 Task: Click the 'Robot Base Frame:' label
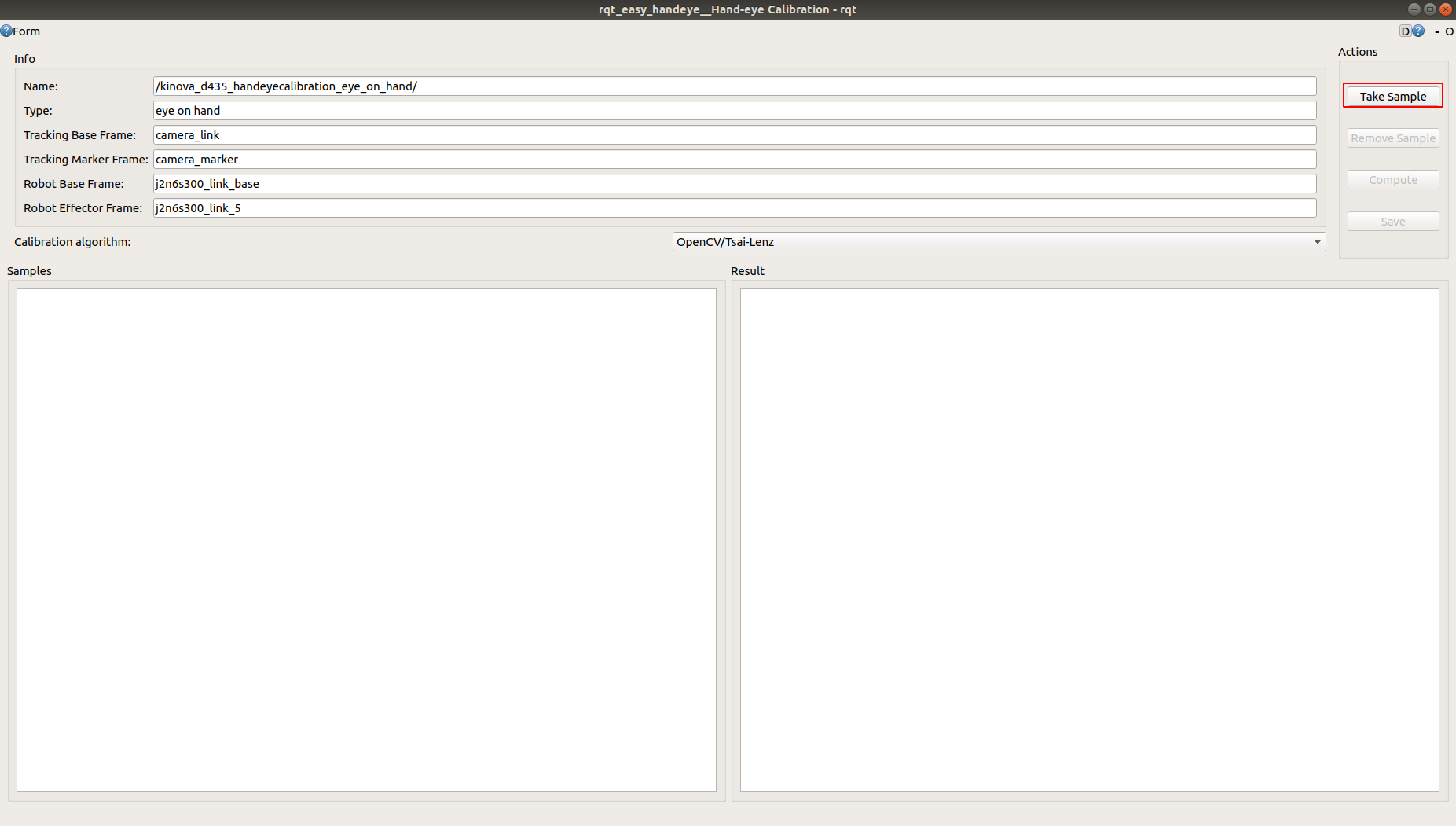74,184
